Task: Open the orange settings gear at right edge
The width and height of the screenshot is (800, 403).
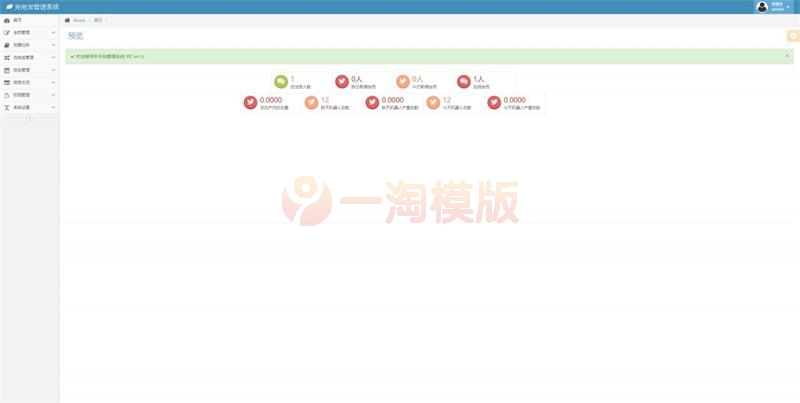Action: 793,36
